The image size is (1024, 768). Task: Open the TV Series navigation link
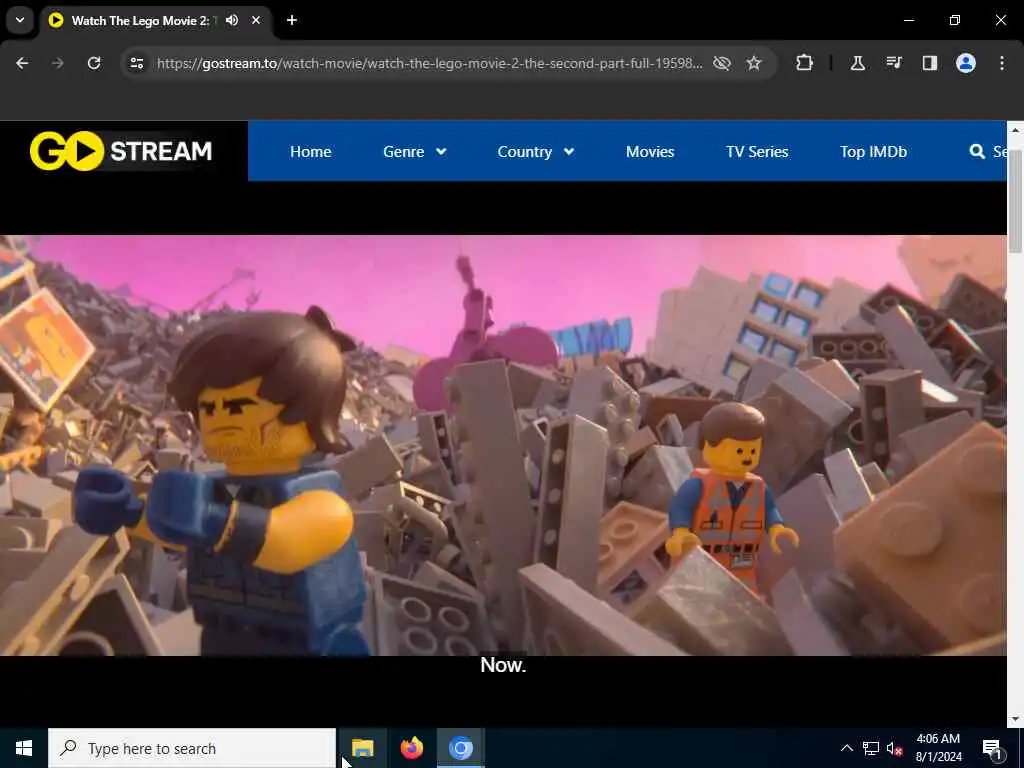pyautogui.click(x=757, y=152)
